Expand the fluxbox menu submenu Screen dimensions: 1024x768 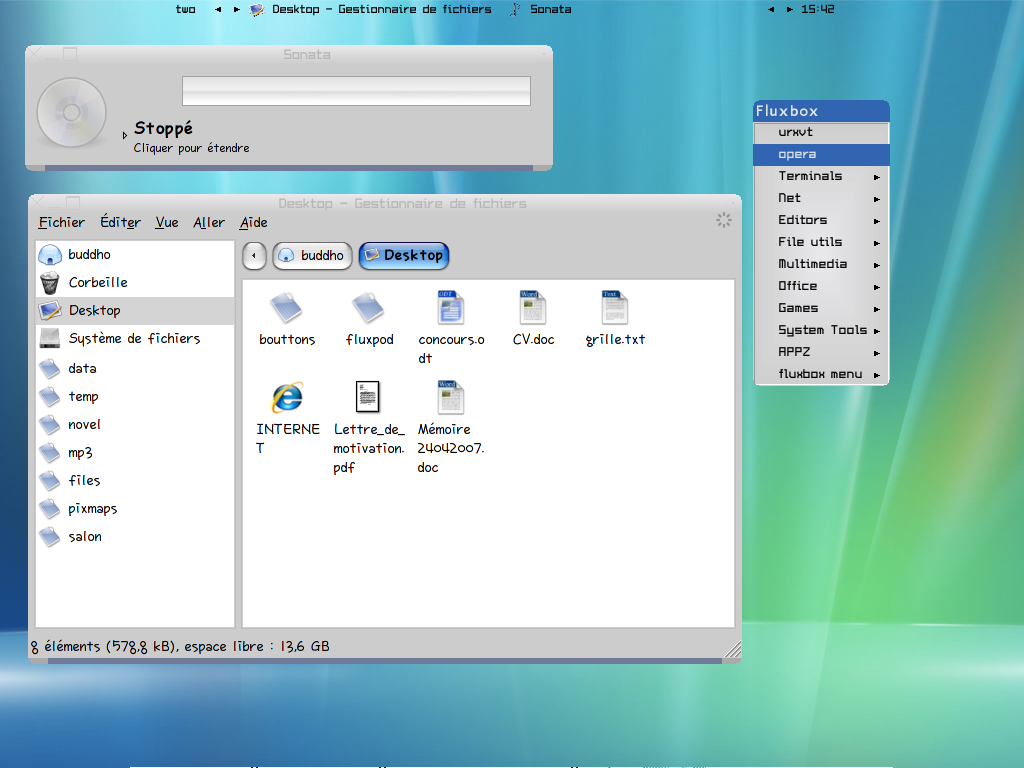tap(877, 375)
